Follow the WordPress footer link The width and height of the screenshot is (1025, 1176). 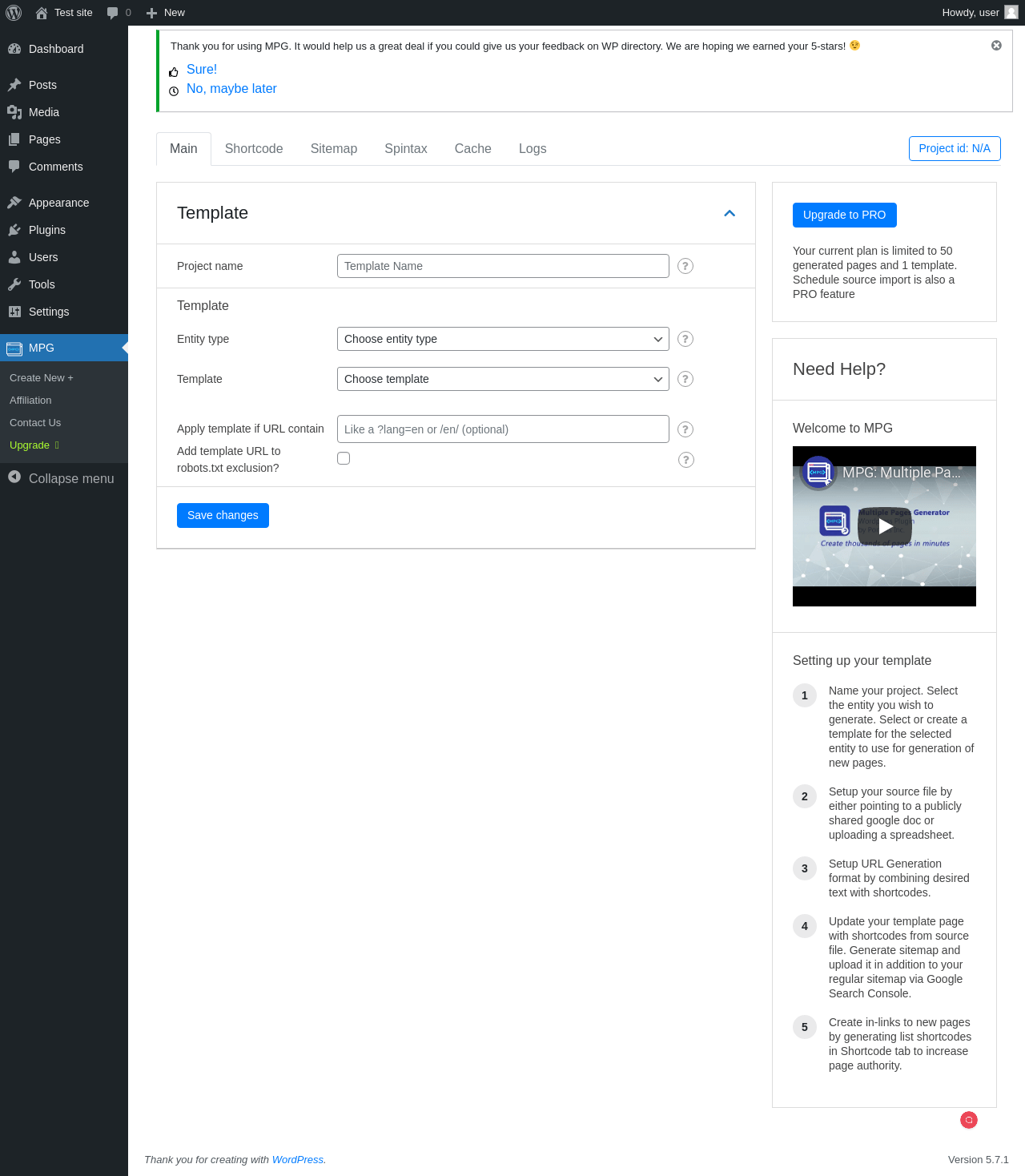[298, 1159]
